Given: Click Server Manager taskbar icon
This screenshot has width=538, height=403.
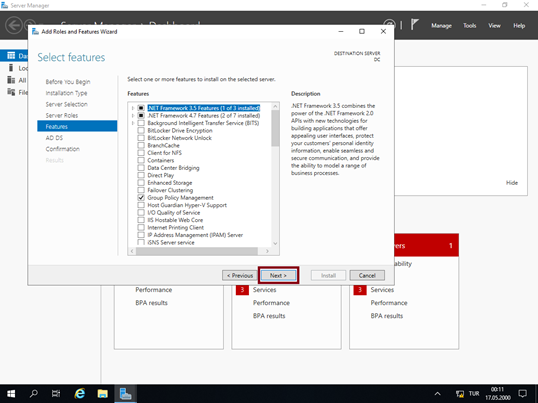Looking at the screenshot, I should pos(125,393).
